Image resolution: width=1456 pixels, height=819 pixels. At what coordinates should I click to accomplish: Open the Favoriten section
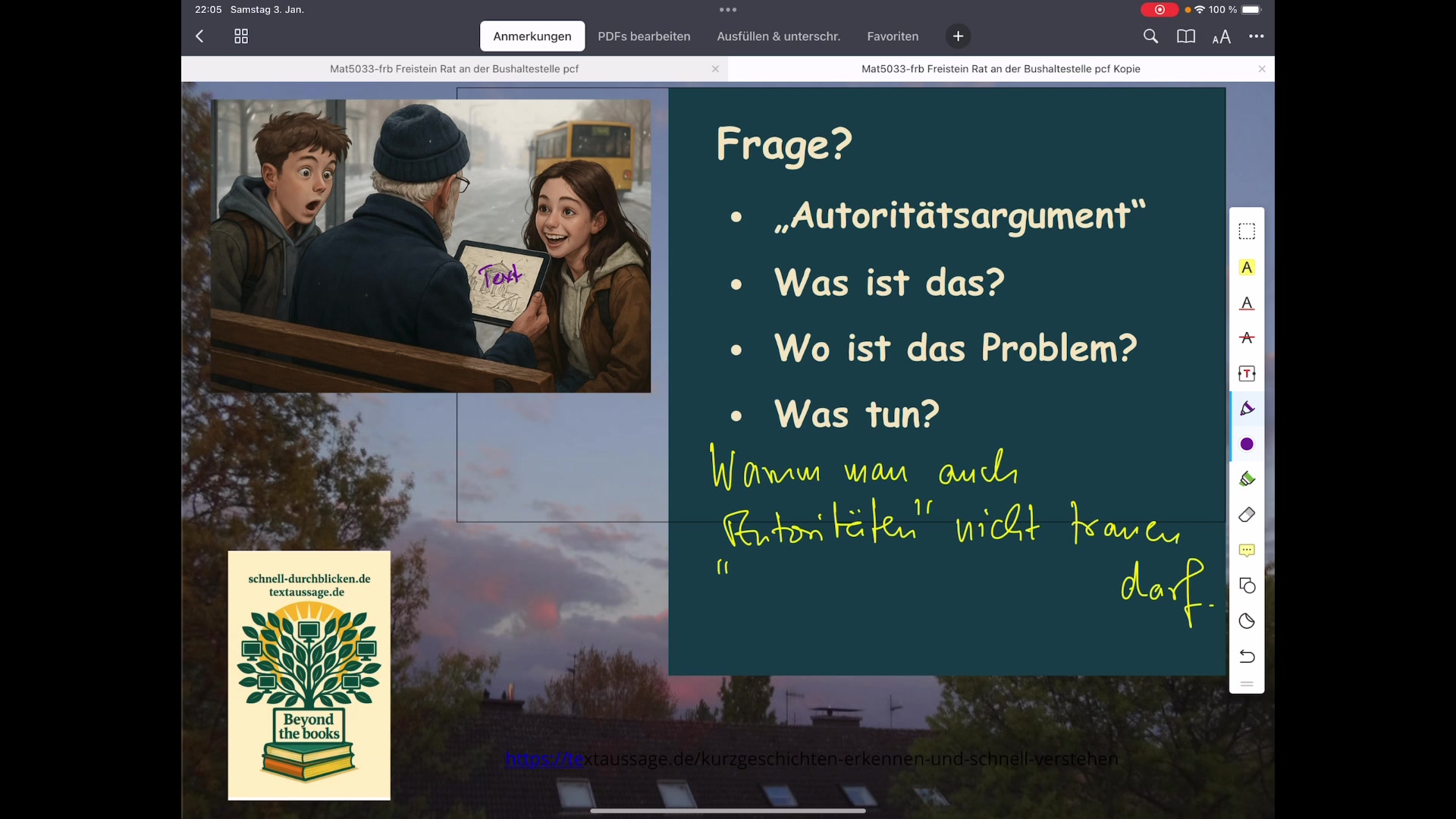(893, 36)
